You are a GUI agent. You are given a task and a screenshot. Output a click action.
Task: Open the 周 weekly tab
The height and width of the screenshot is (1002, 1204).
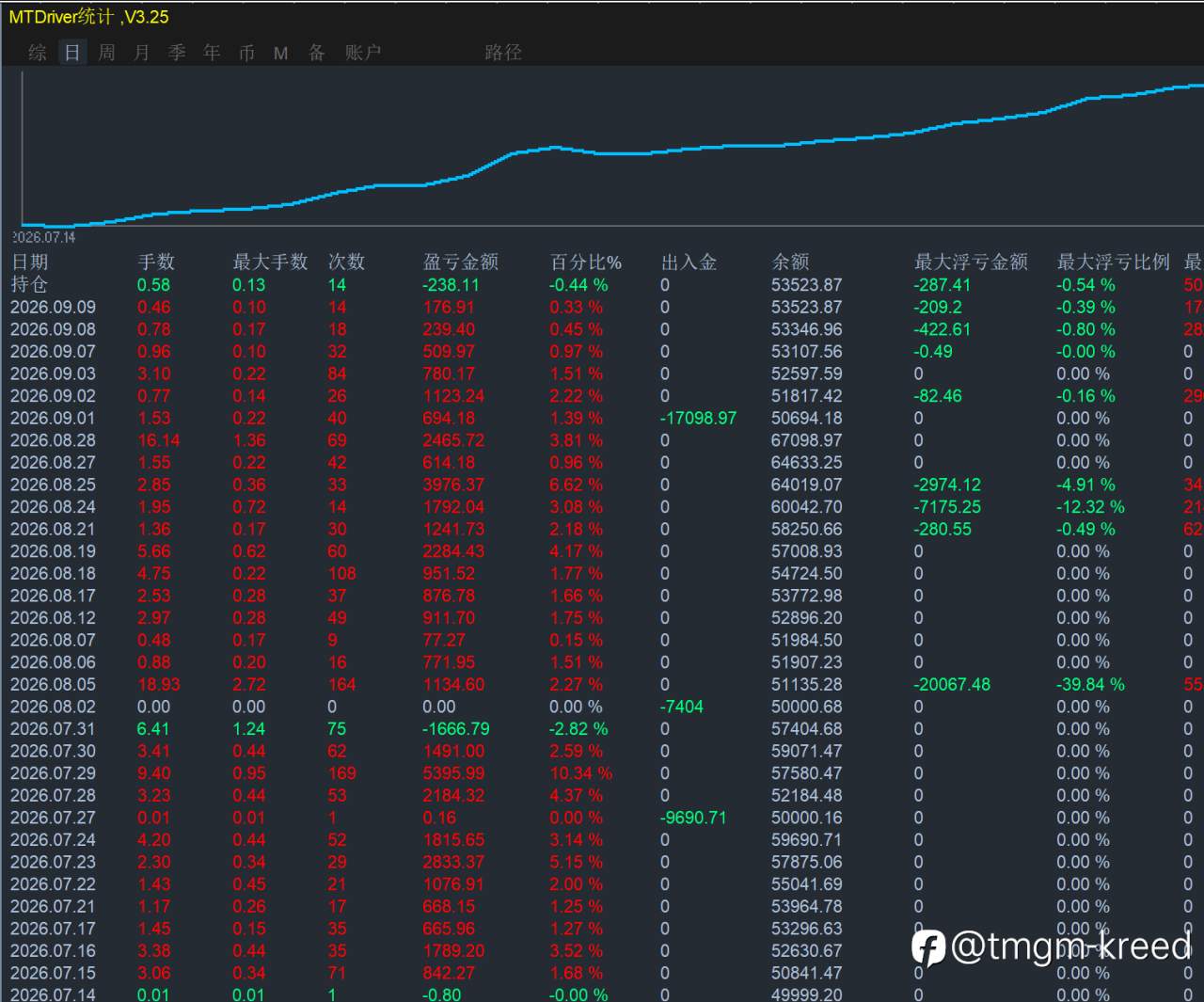tap(107, 53)
